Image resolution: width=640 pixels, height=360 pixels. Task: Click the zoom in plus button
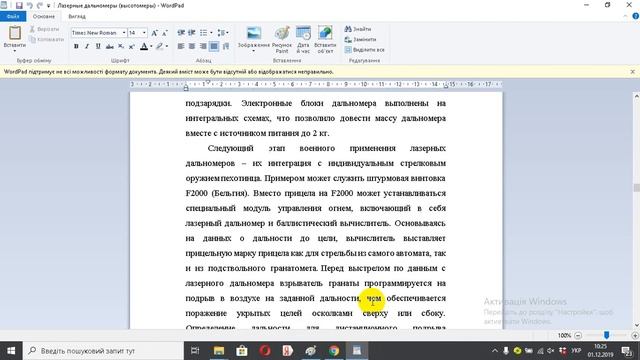635,336
